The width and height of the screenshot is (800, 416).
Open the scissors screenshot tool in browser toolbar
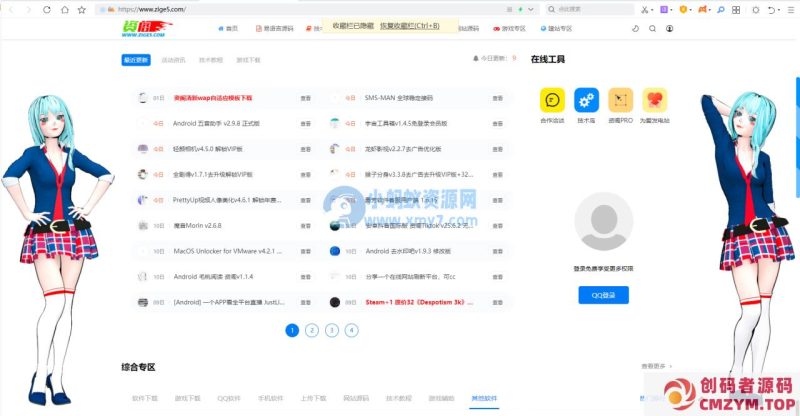click(645, 10)
